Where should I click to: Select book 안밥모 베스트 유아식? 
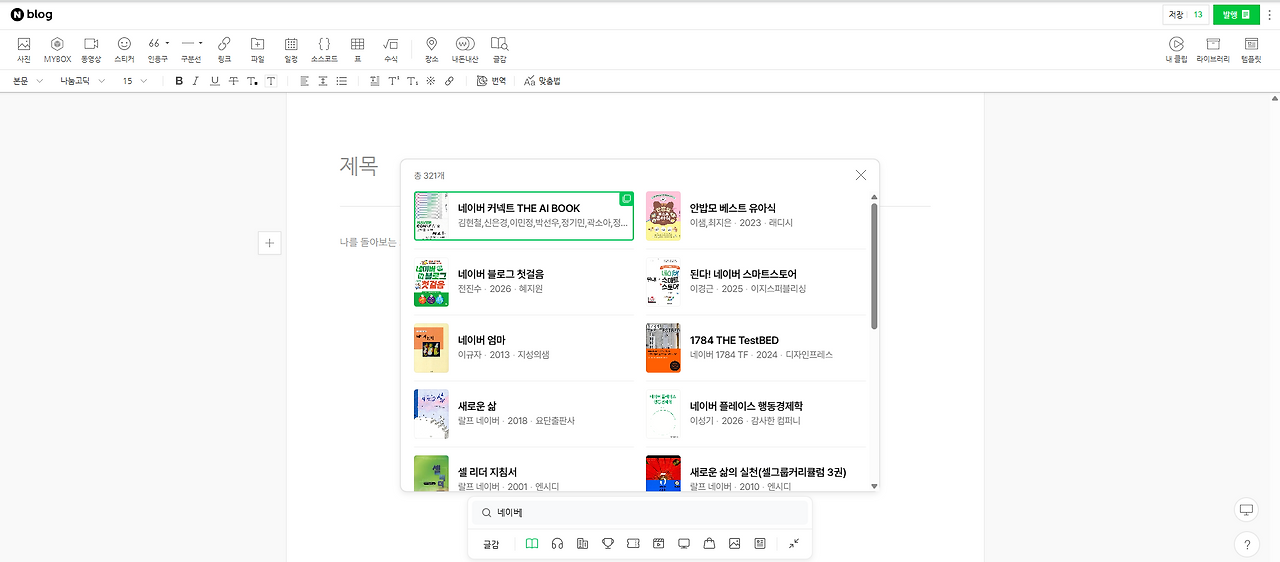pyautogui.click(x=756, y=216)
